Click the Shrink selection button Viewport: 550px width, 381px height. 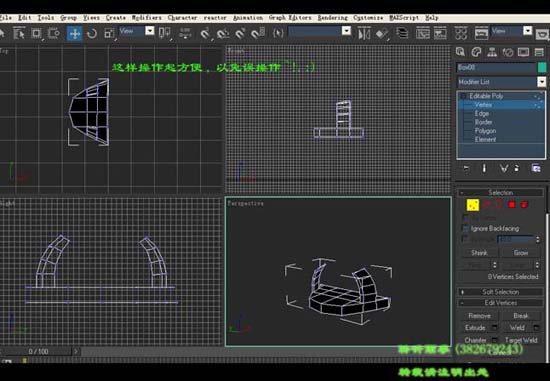coord(479,253)
